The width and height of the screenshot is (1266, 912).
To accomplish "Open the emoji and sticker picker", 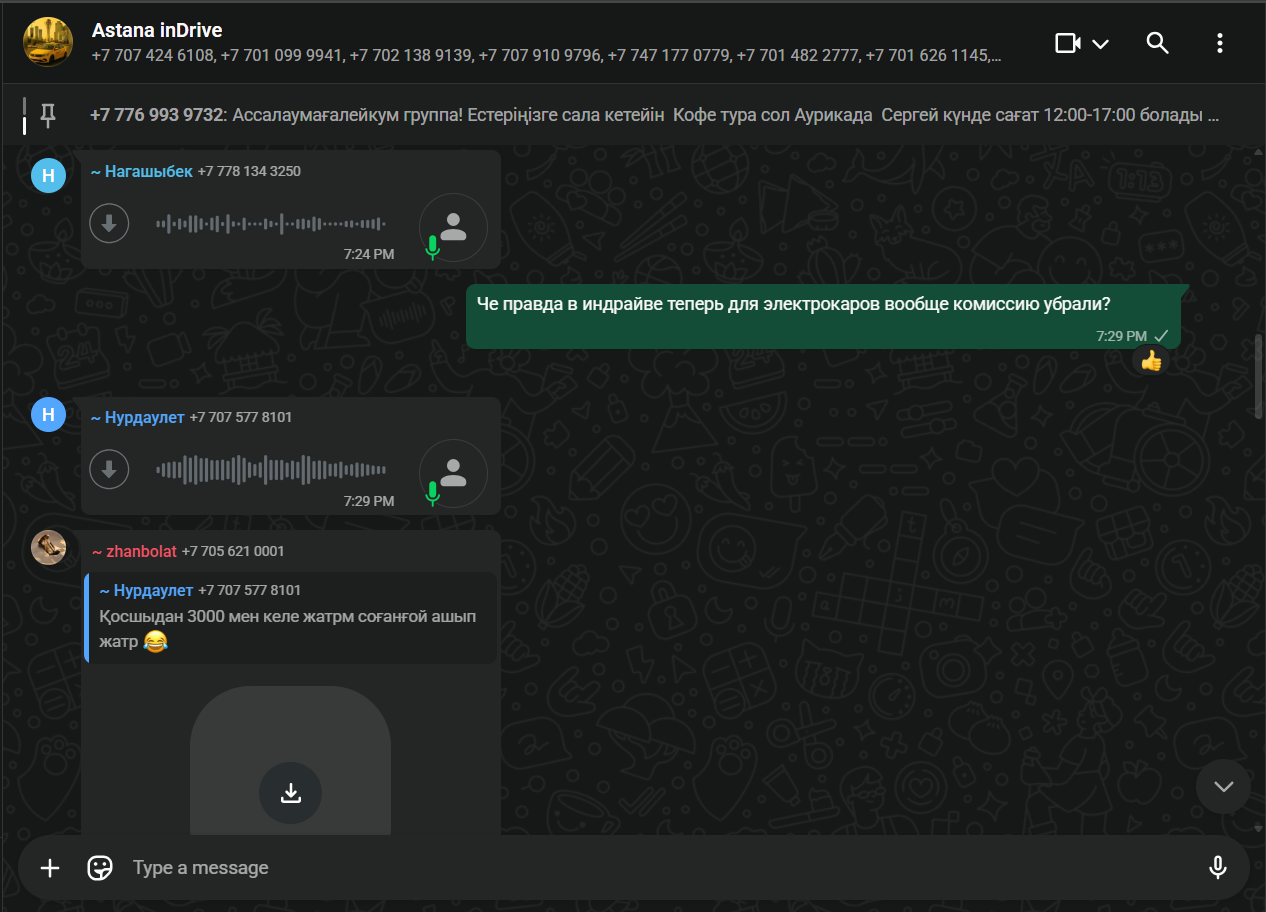I will (100, 867).
